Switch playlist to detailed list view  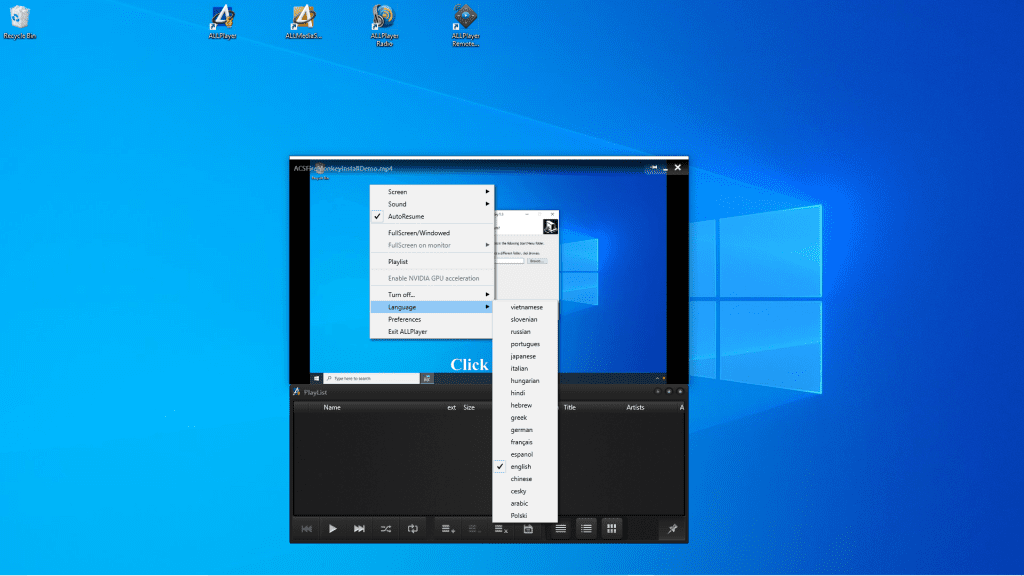point(586,528)
